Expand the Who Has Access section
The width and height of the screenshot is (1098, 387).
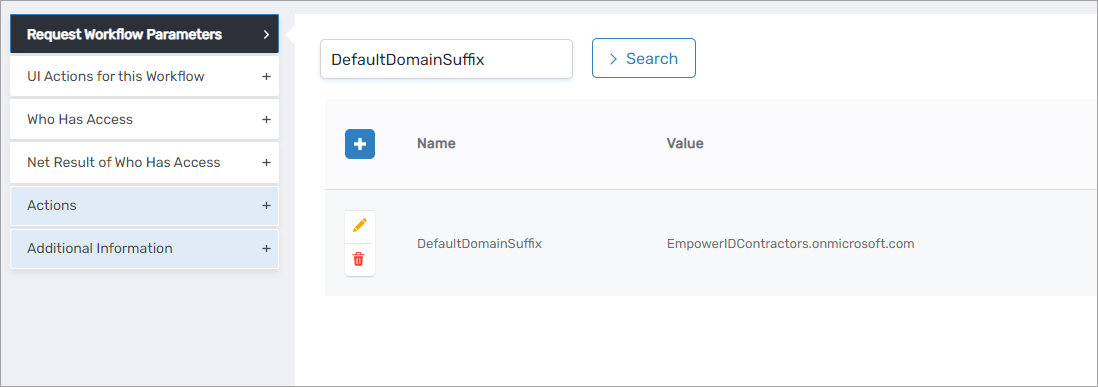[x=144, y=120]
